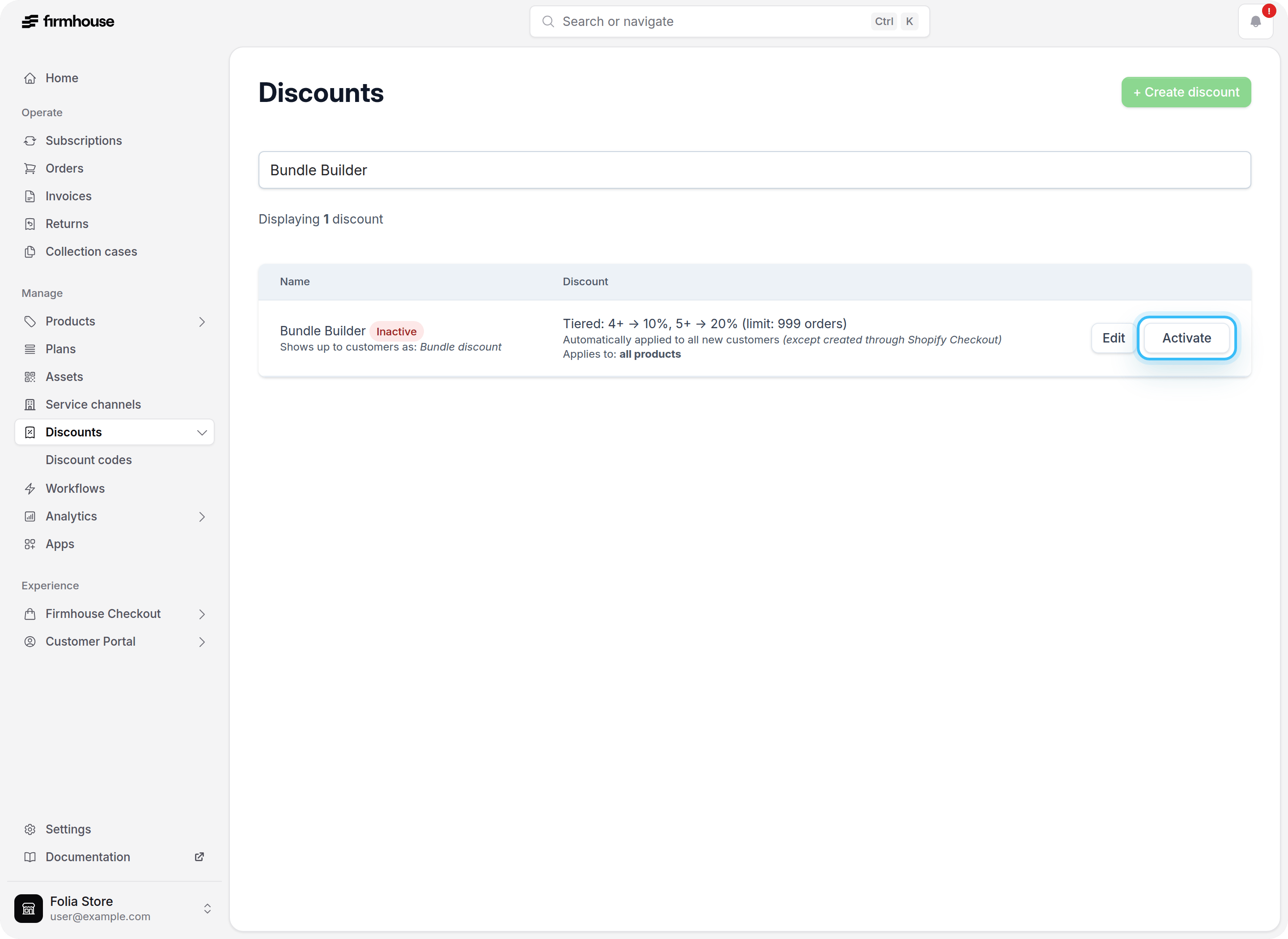Click the Subscriptions refresh-arrows icon

click(30, 141)
